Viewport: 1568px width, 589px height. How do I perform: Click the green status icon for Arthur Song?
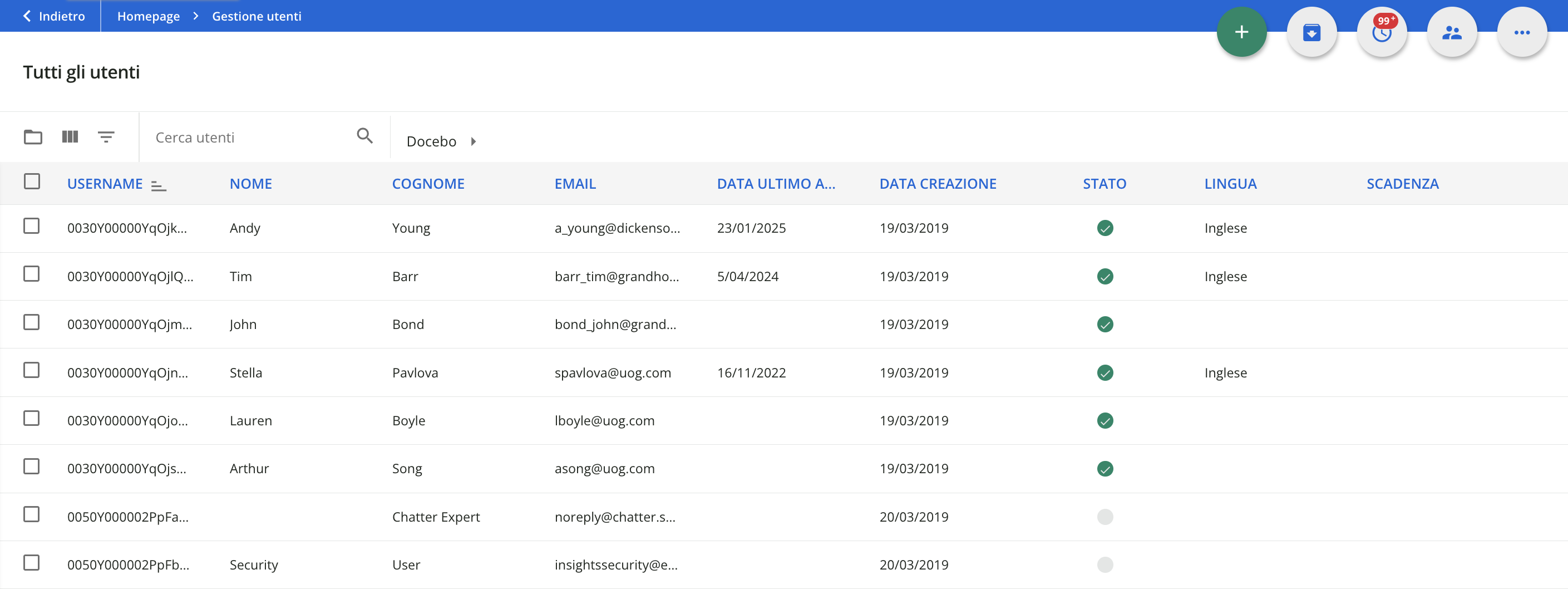[x=1105, y=468]
